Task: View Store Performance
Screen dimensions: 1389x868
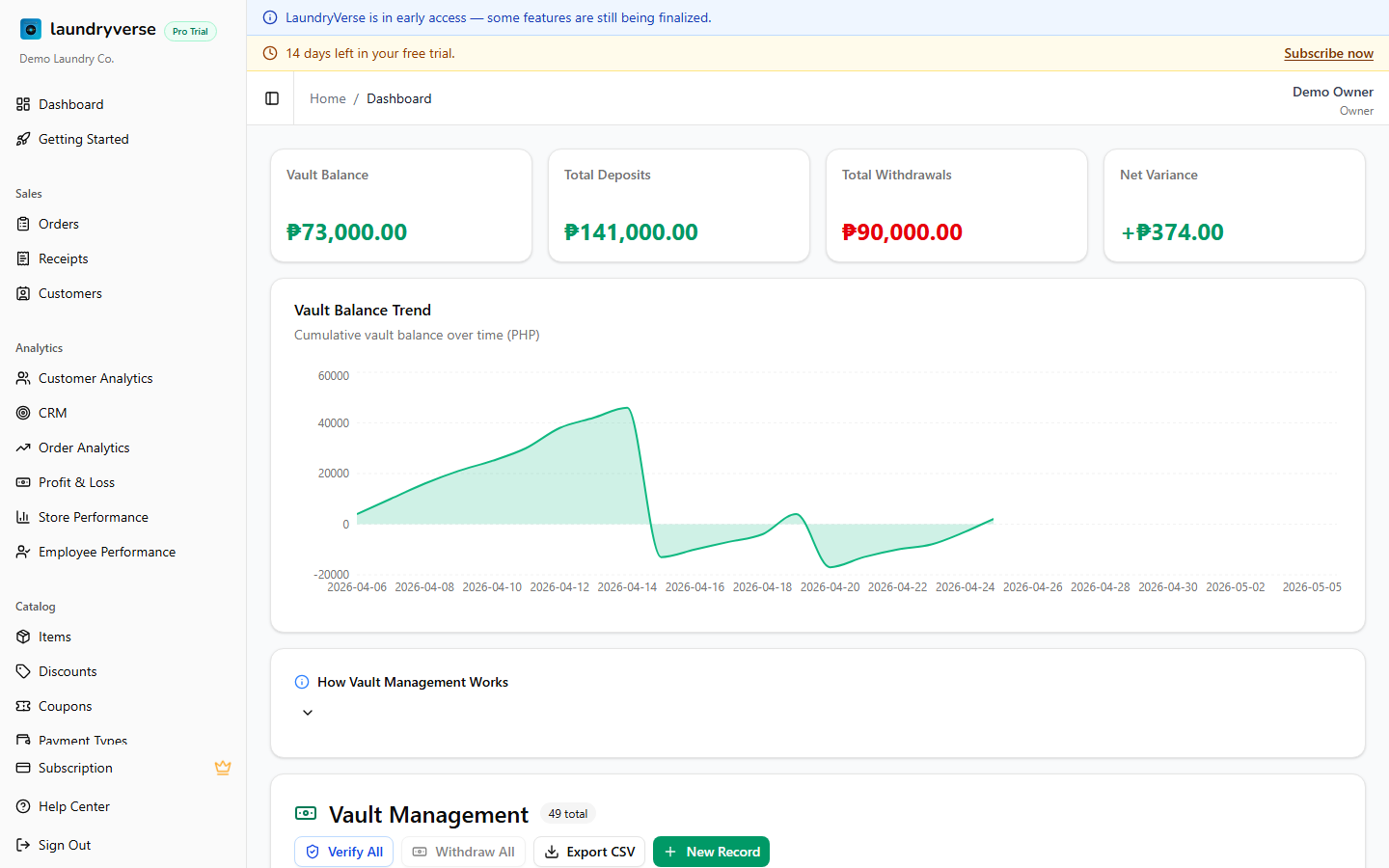Action: tap(123, 517)
